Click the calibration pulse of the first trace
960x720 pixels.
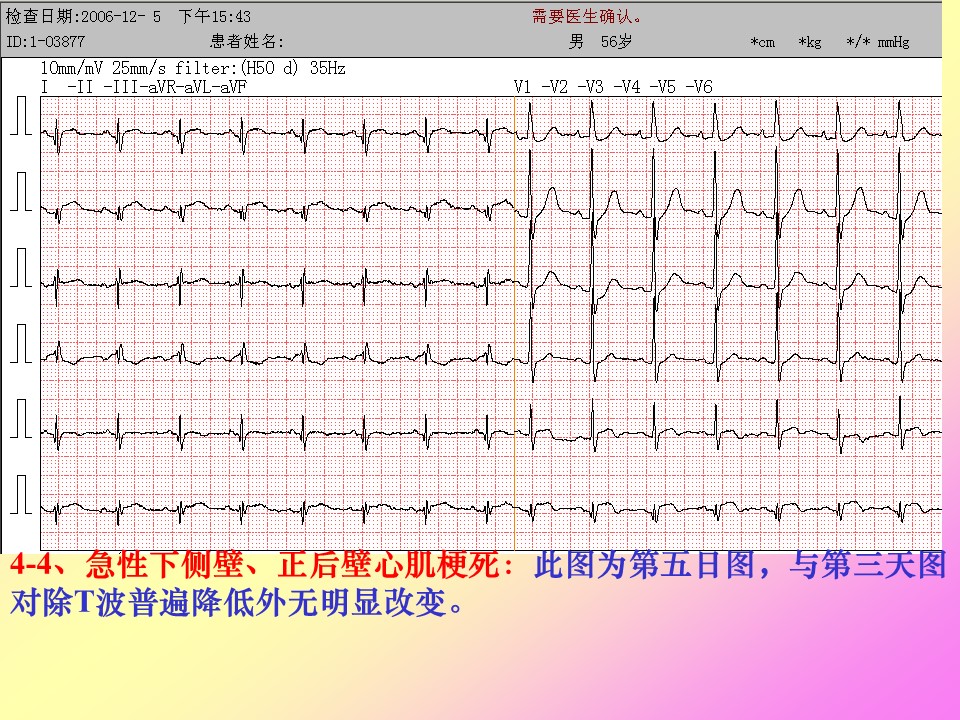(x=21, y=116)
